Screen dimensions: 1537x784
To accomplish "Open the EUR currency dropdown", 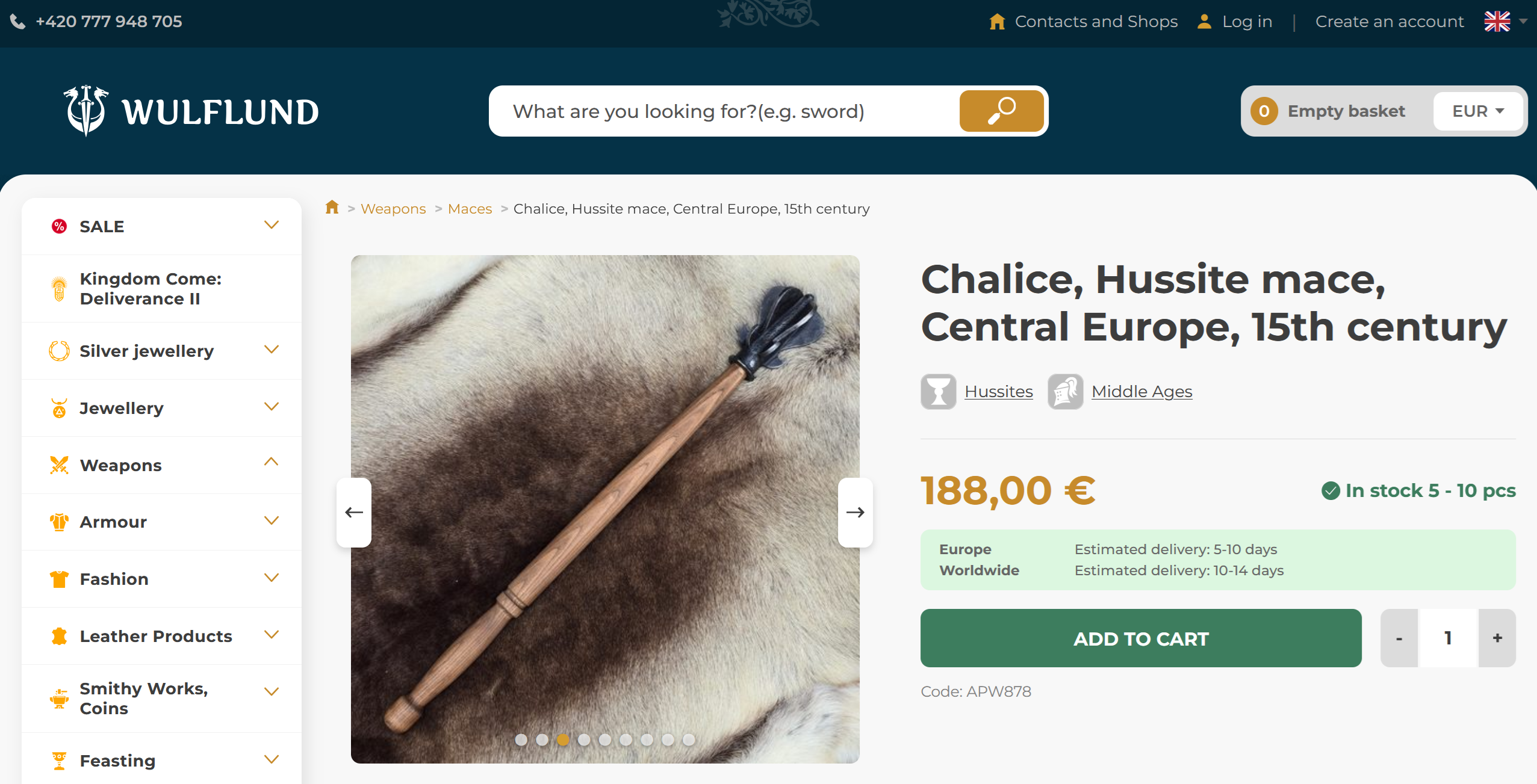I will 1478,111.
